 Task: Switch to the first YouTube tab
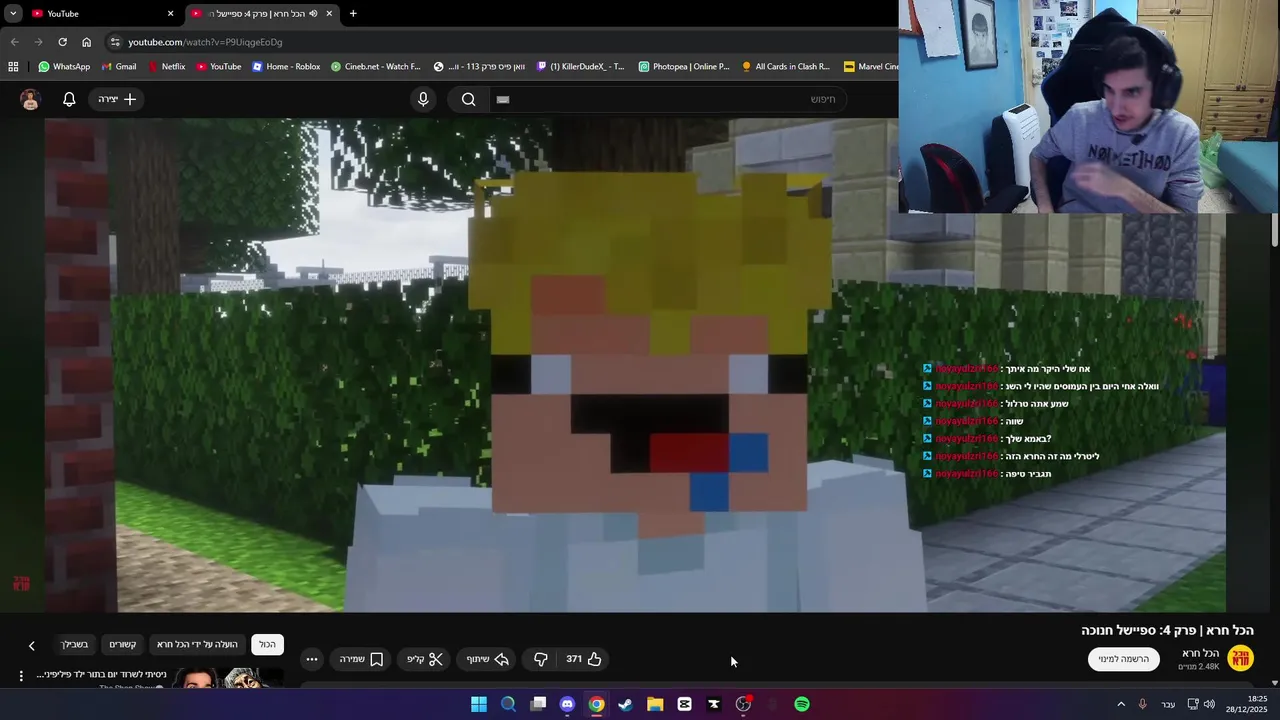point(100,13)
